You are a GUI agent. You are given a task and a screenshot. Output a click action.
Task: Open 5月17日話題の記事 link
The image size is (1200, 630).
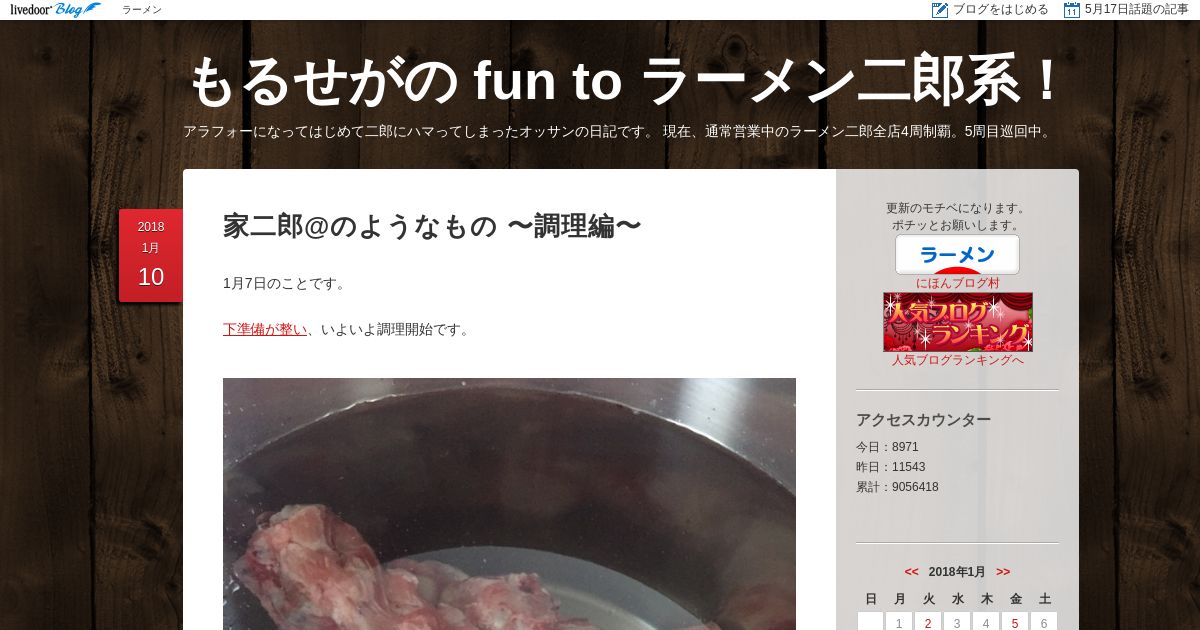pos(1136,10)
